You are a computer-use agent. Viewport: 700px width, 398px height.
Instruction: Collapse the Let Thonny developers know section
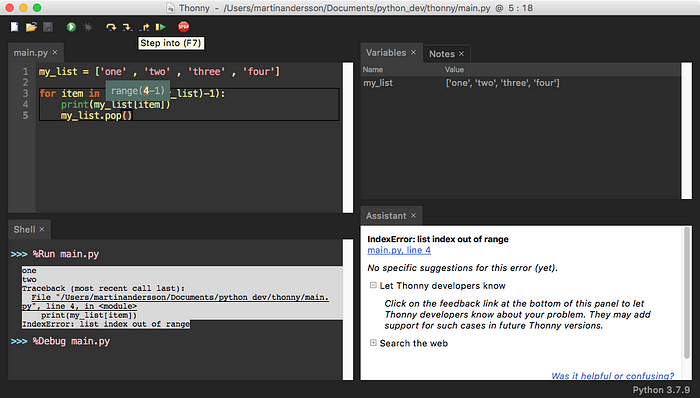click(373, 285)
